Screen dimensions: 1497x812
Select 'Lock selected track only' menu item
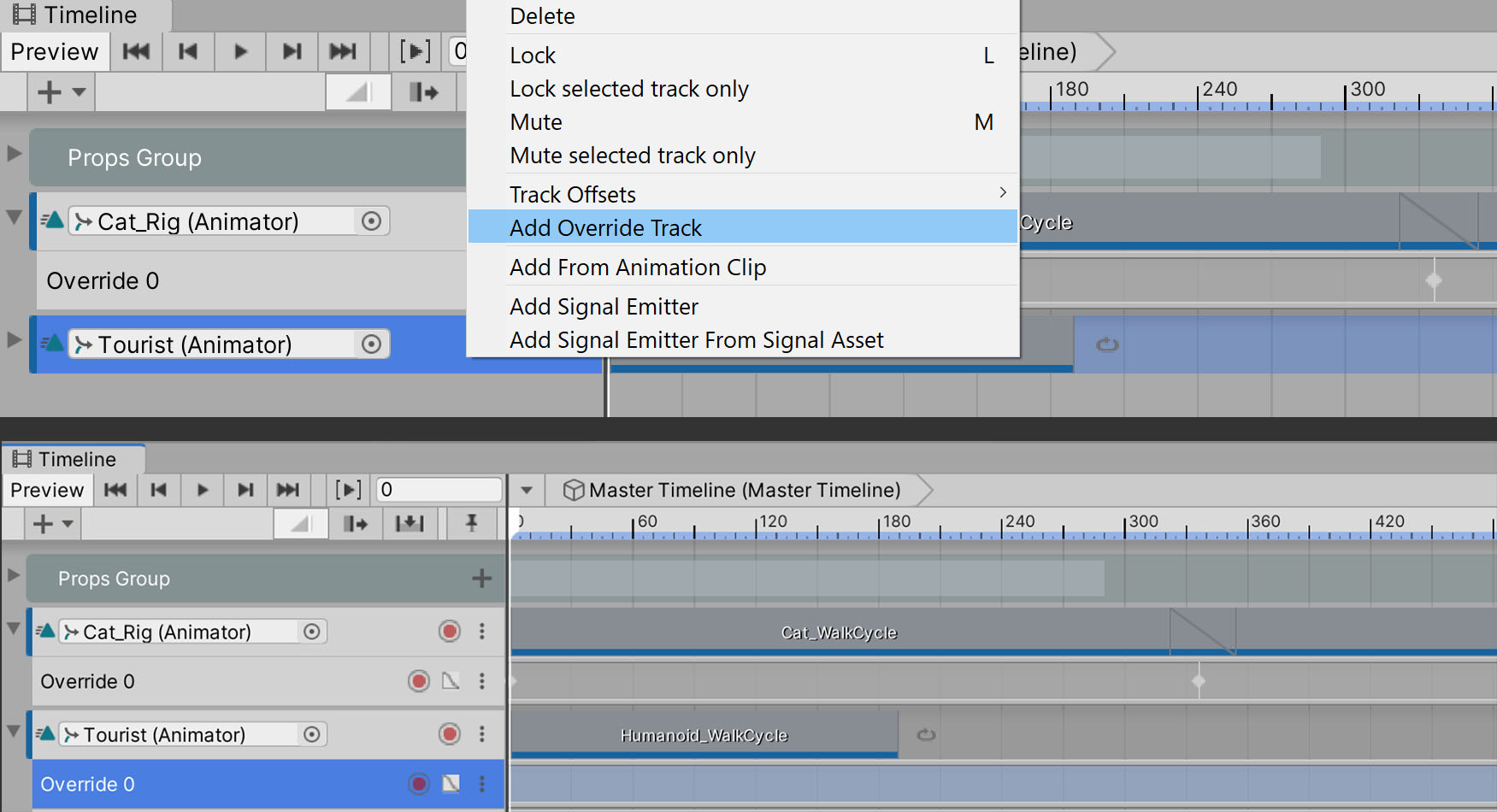(x=743, y=89)
